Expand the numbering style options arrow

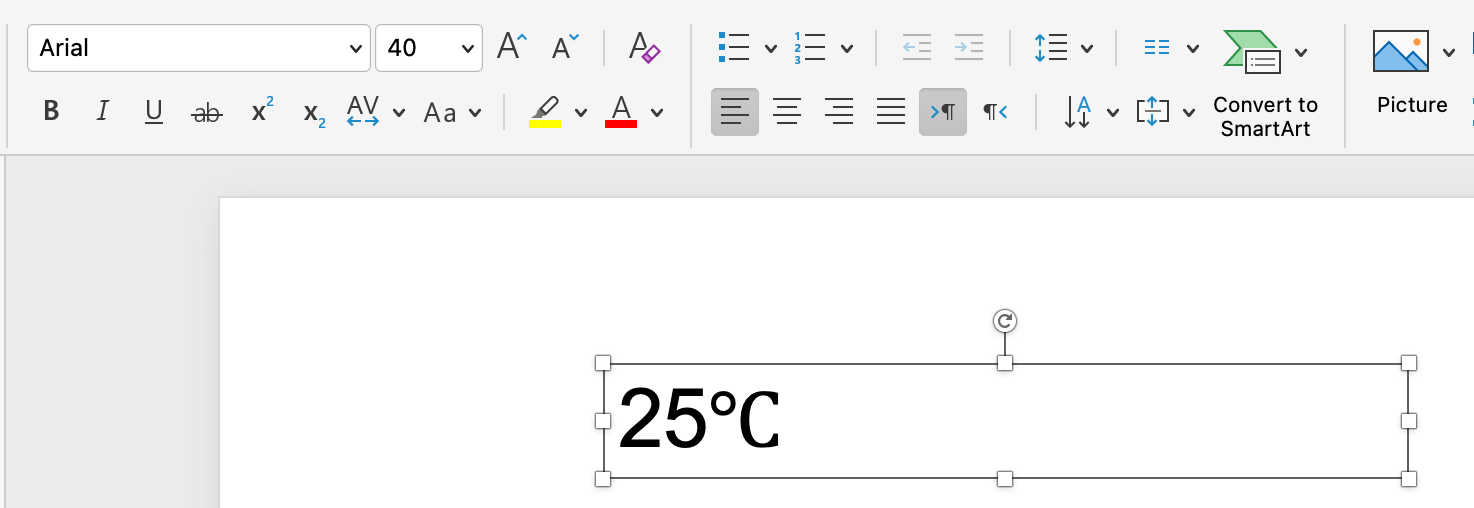tap(847, 48)
